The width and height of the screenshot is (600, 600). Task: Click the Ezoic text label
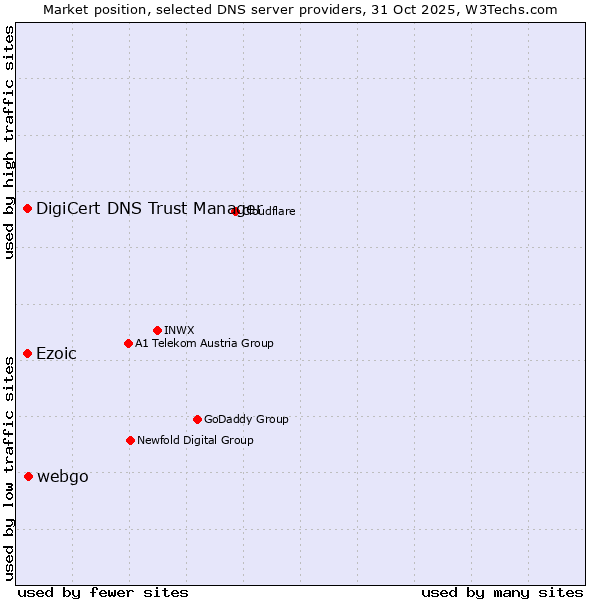point(56,353)
